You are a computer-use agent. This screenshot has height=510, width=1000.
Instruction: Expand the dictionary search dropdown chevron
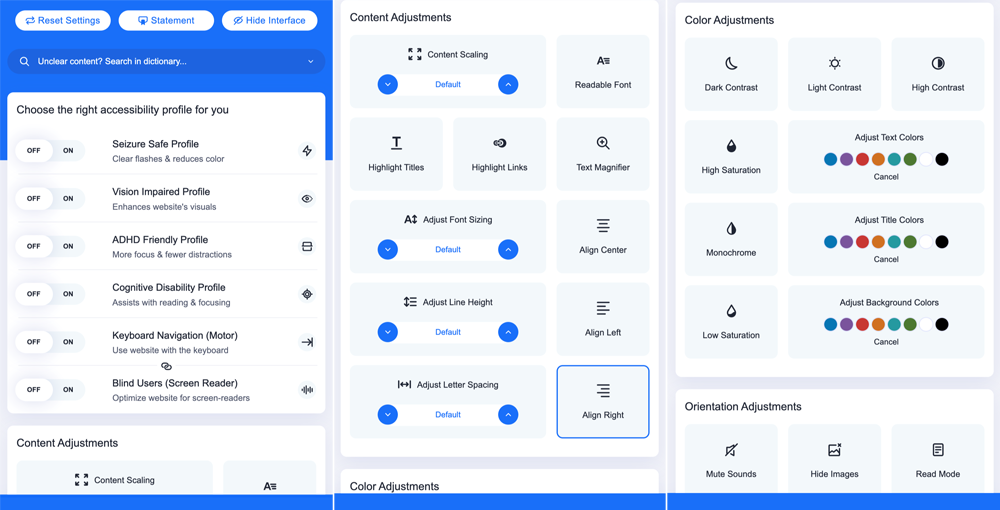(310, 62)
